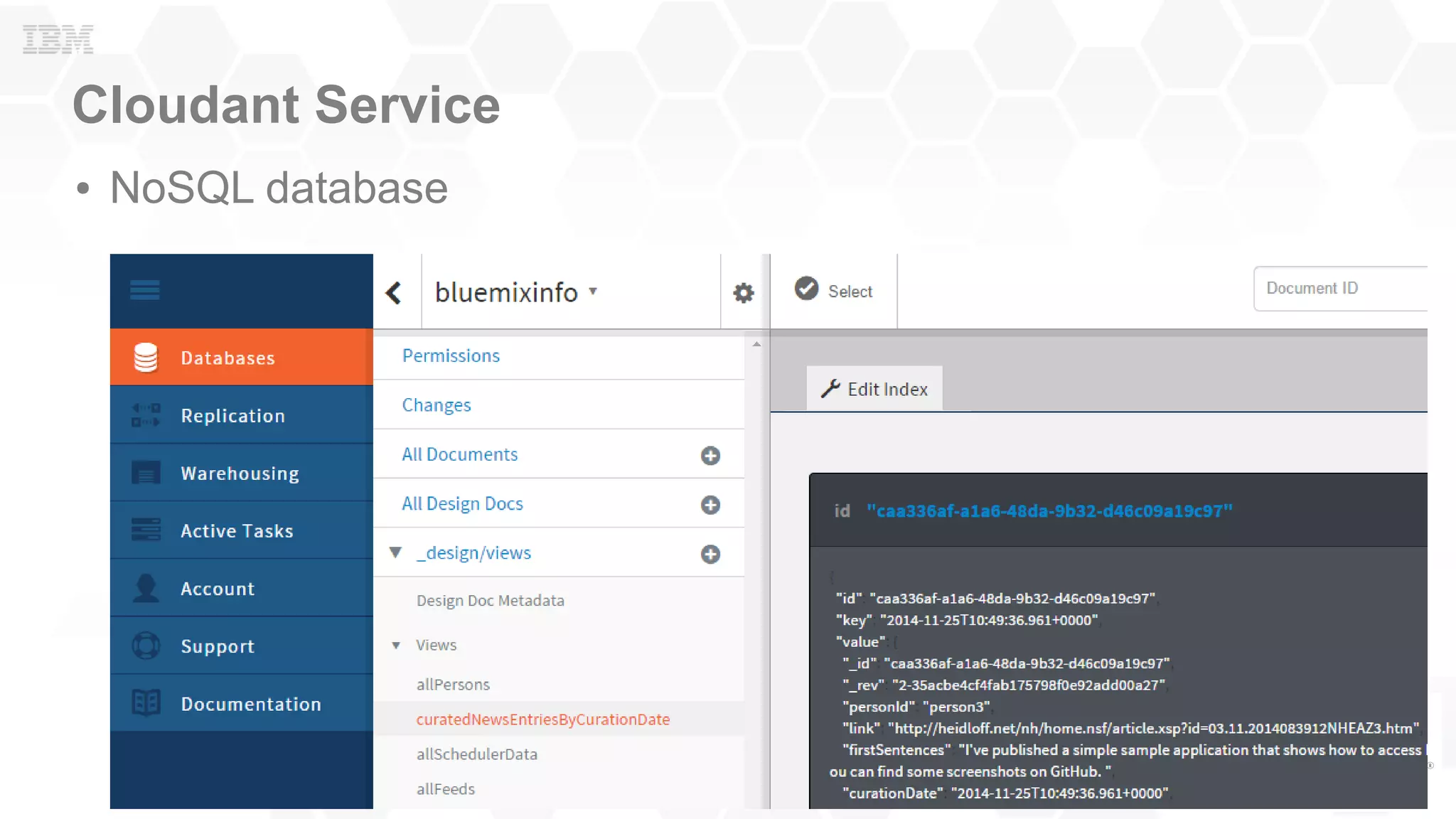Add new item to _design/views

point(710,554)
